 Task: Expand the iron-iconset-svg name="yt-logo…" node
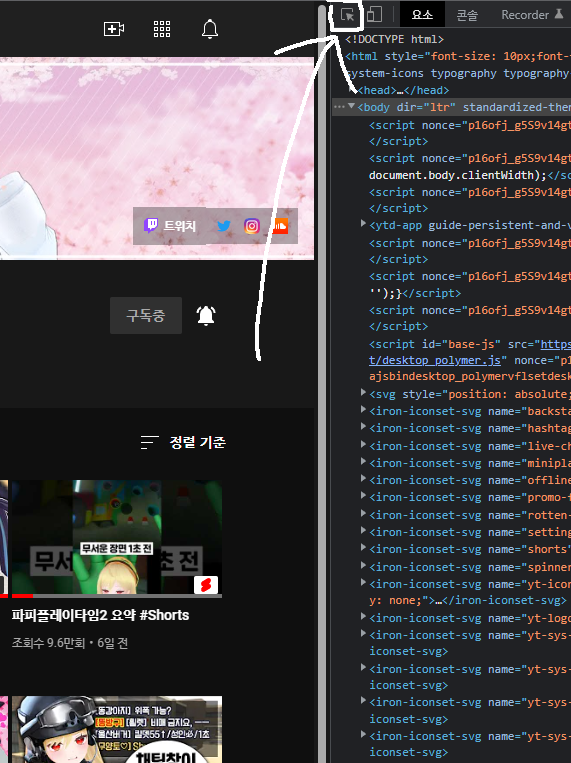click(x=363, y=617)
